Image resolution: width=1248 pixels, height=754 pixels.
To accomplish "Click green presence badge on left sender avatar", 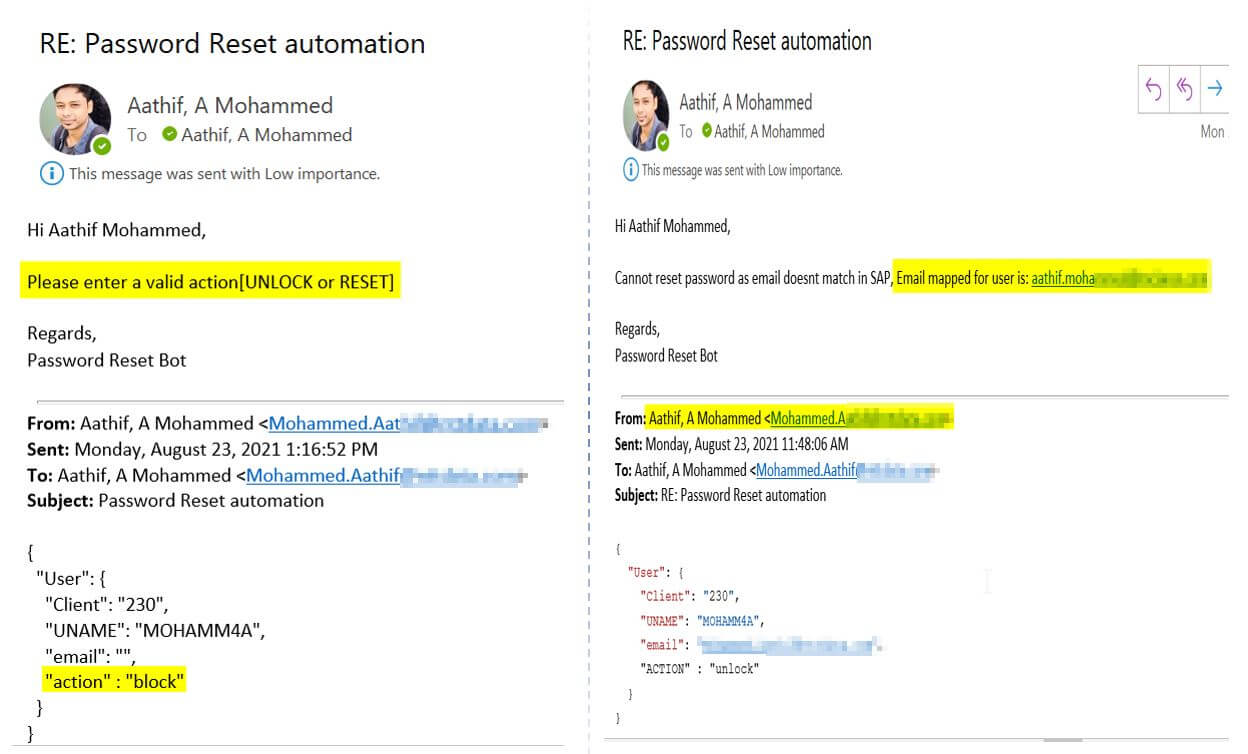I will [x=101, y=147].
